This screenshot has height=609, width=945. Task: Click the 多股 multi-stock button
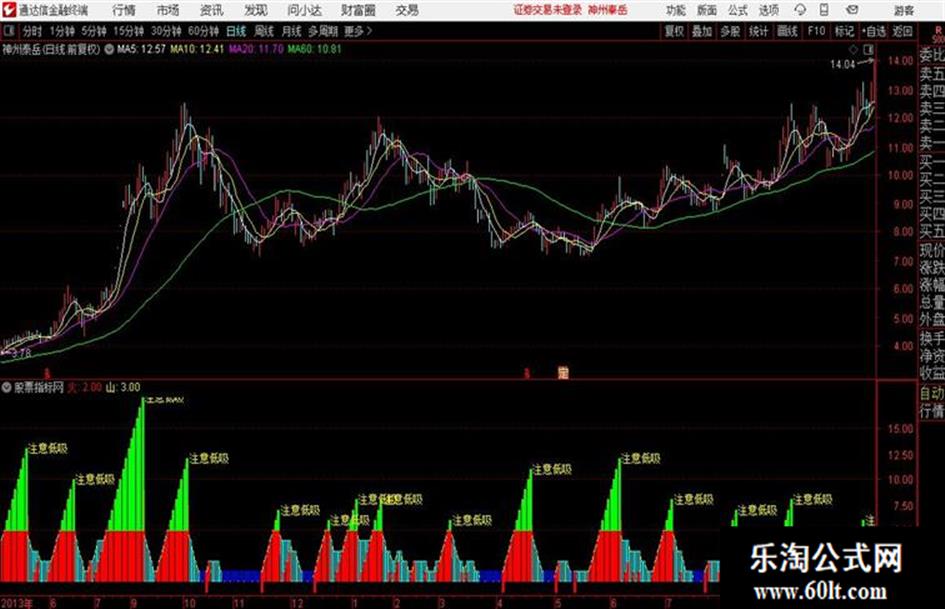coord(730,31)
